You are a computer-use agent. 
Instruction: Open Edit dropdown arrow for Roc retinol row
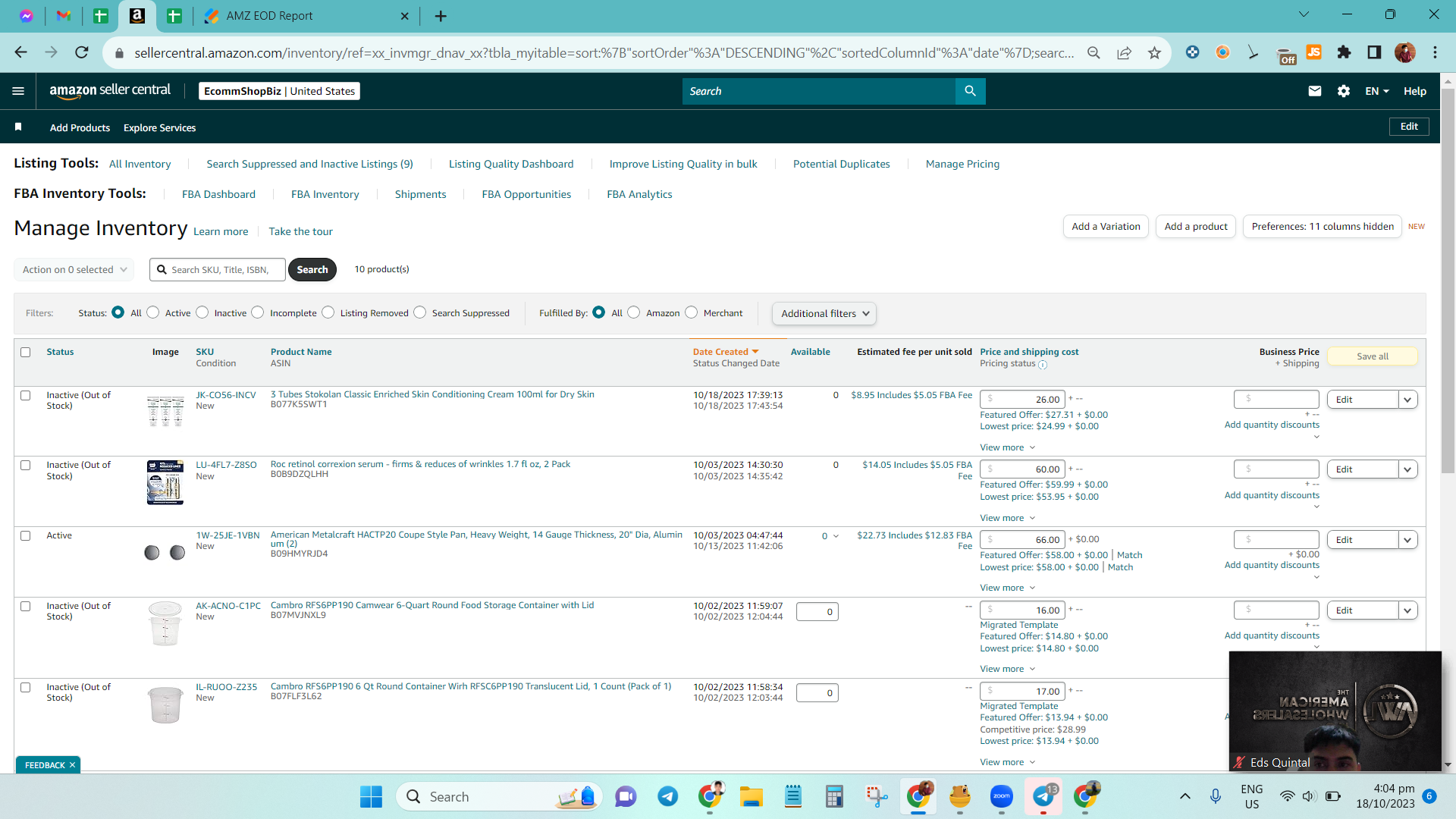coord(1408,469)
